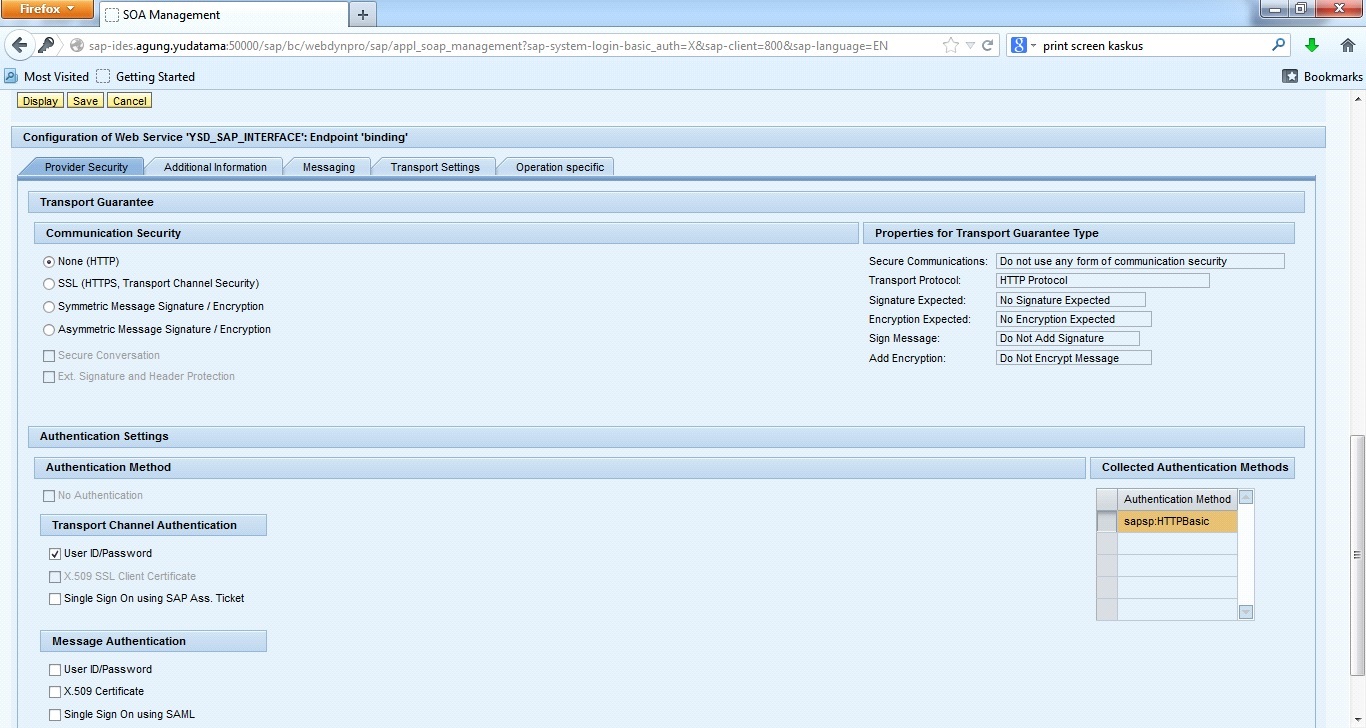Open the Firefox menu dropdown
This screenshot has height=728, width=1366.
pyautogui.click(x=47, y=9)
